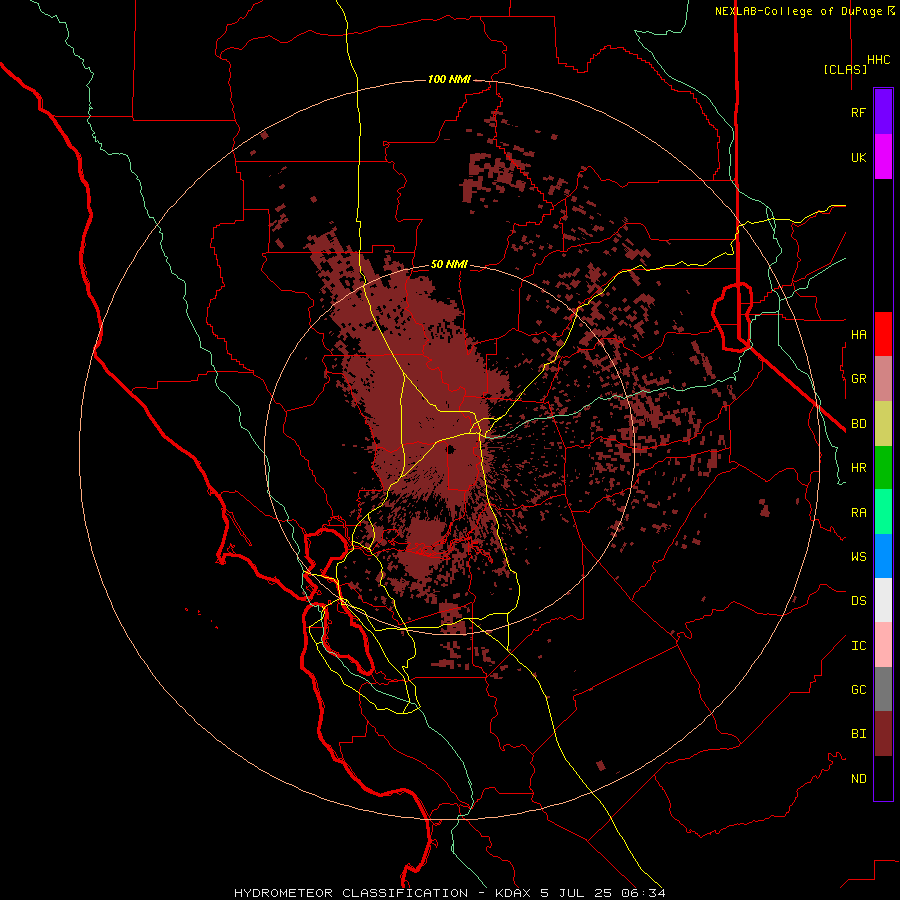The image size is (900, 900).
Task: Click the NEXLAB-College of DuPage credit text
Action: point(799,11)
